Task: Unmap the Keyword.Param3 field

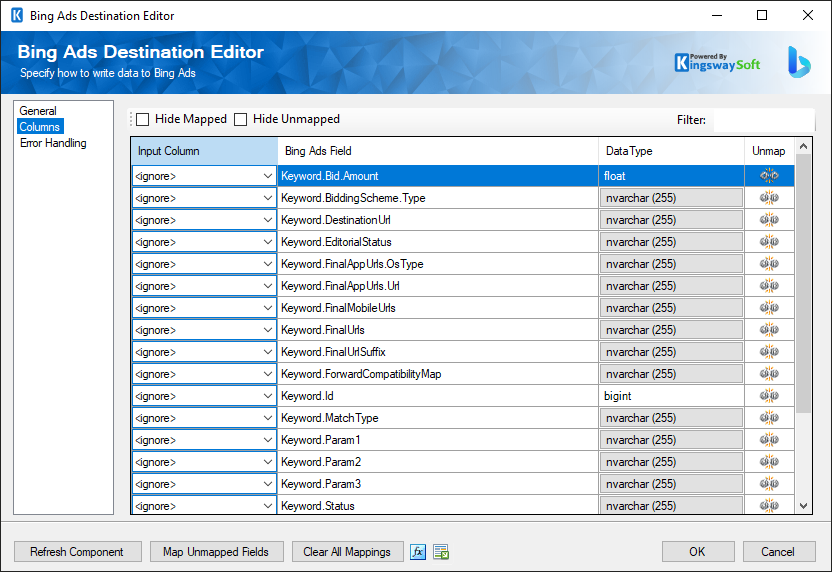Action: [x=769, y=484]
